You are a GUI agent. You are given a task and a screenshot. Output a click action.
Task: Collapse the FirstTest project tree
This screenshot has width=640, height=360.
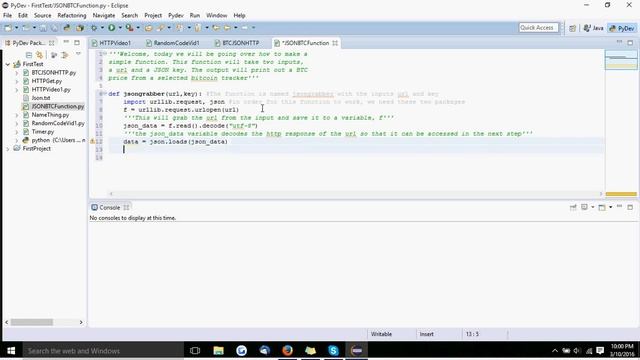coord(8,64)
